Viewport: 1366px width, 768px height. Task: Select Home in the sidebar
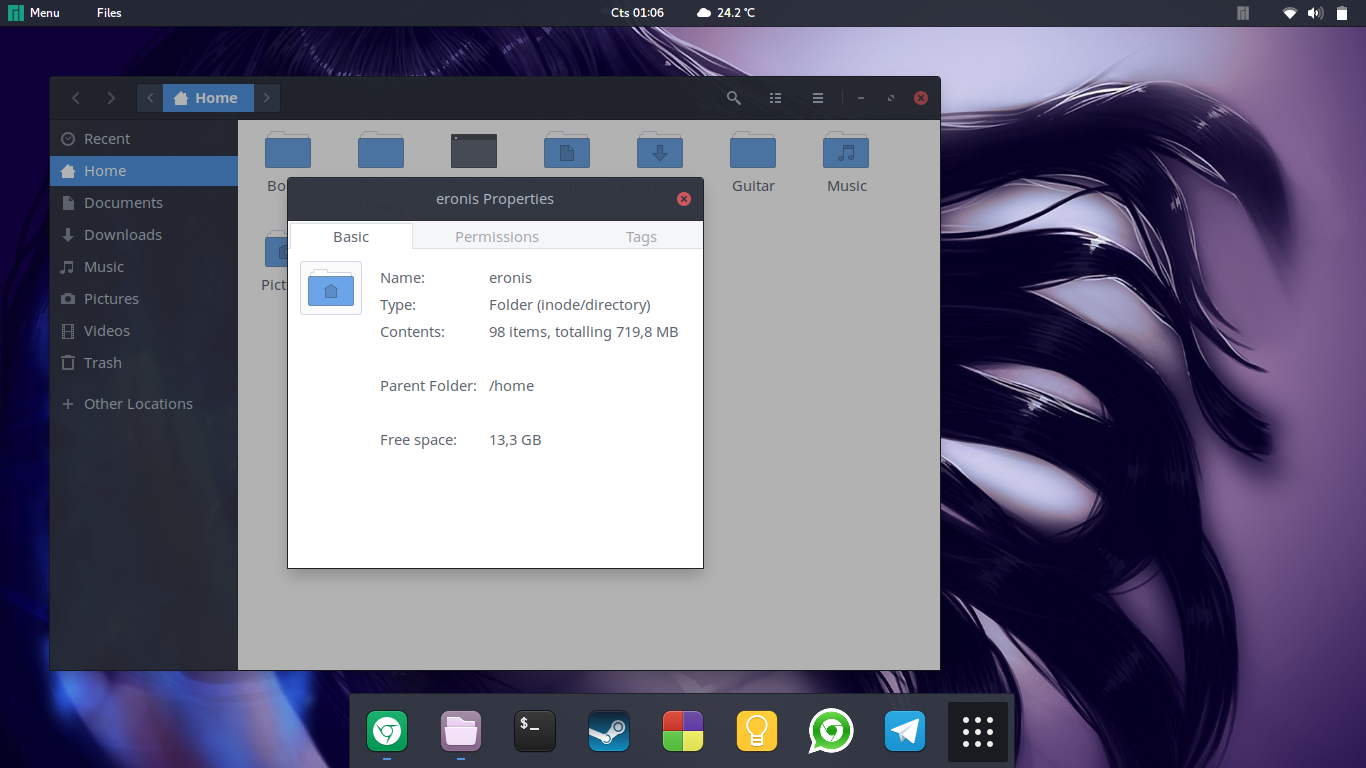pyautogui.click(x=144, y=171)
